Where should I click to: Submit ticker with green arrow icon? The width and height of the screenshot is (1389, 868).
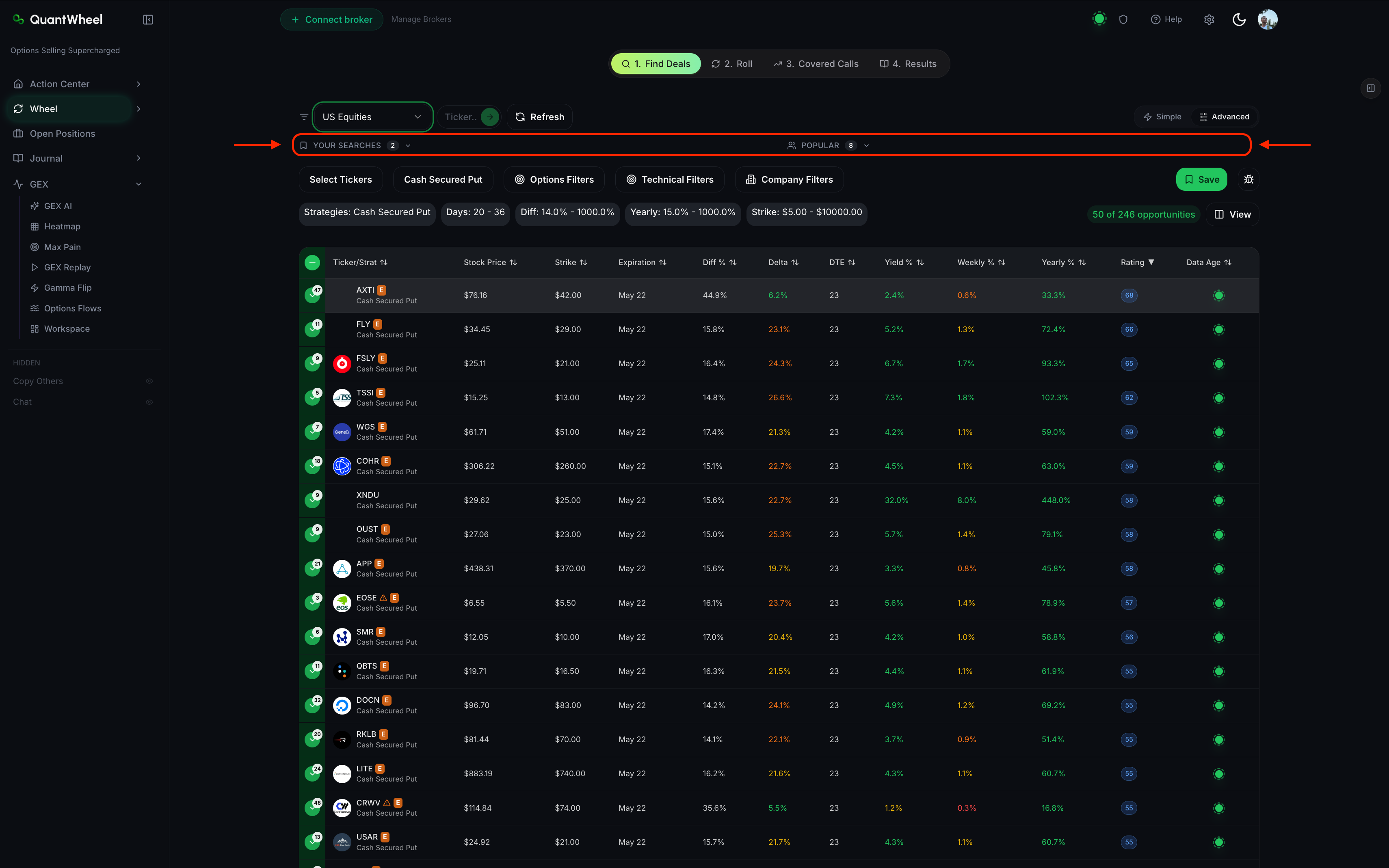[489, 117]
